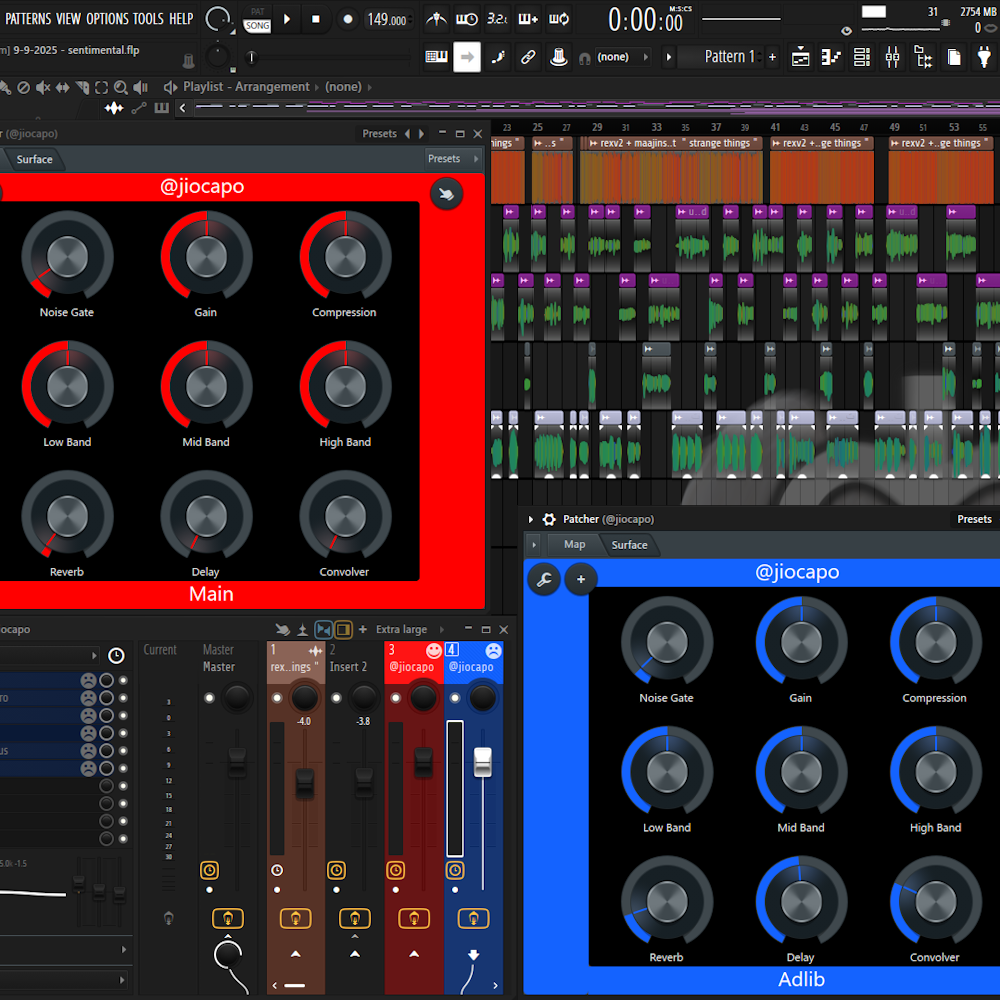
Task: Open the plugin picker plug icon
Action: tap(984, 57)
